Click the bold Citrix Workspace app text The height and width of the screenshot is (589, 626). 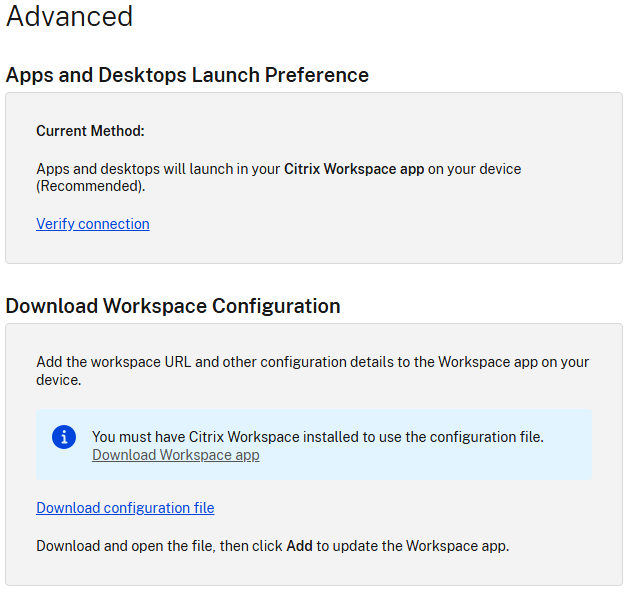(354, 169)
